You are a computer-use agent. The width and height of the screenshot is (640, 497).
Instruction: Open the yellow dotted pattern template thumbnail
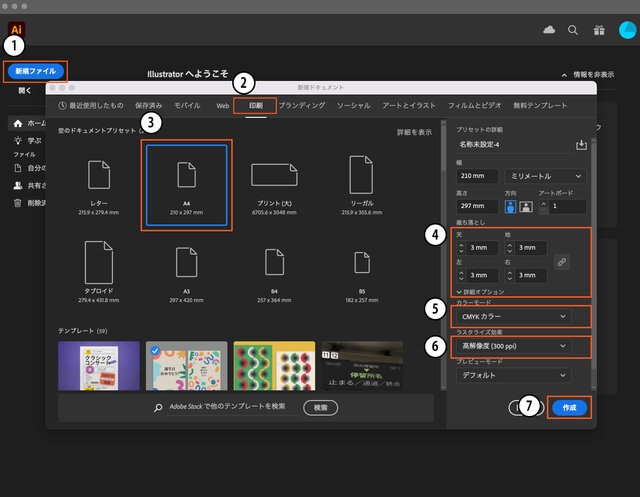coord(274,366)
